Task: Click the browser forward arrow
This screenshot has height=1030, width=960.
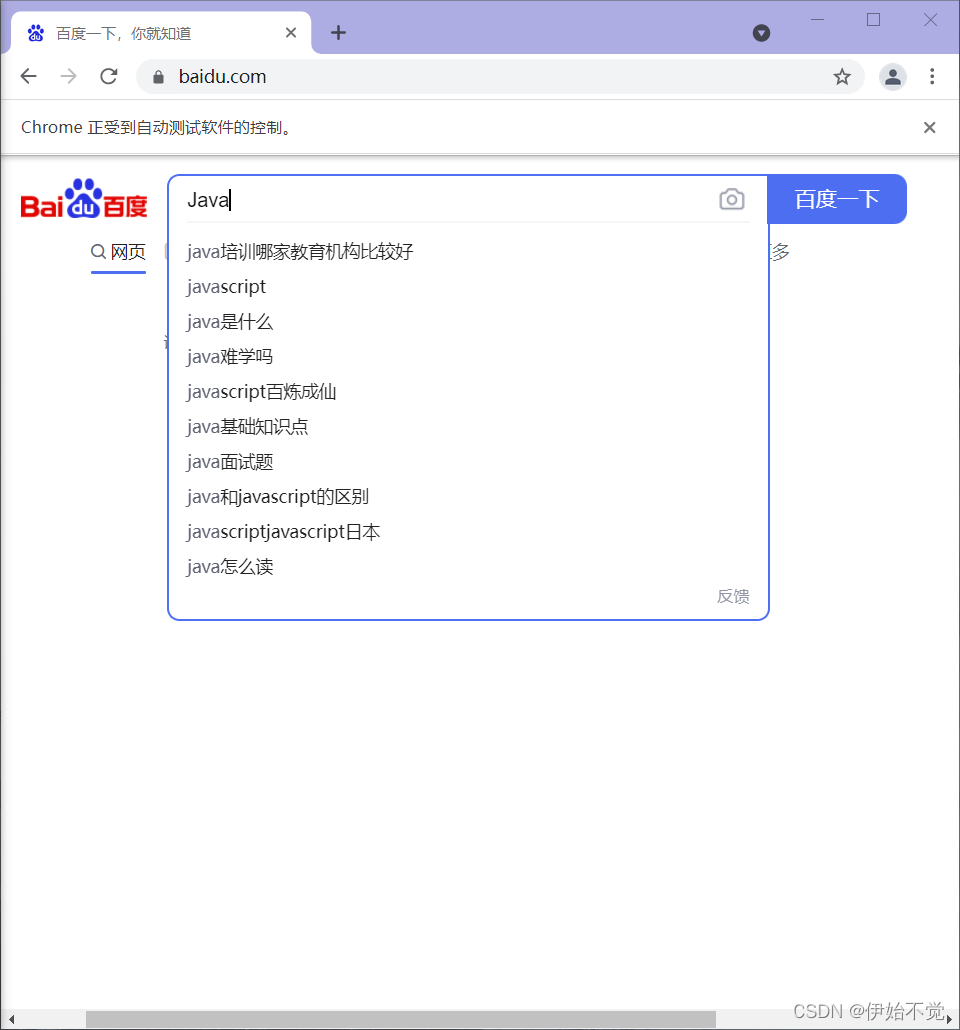Action: pyautogui.click(x=68, y=76)
